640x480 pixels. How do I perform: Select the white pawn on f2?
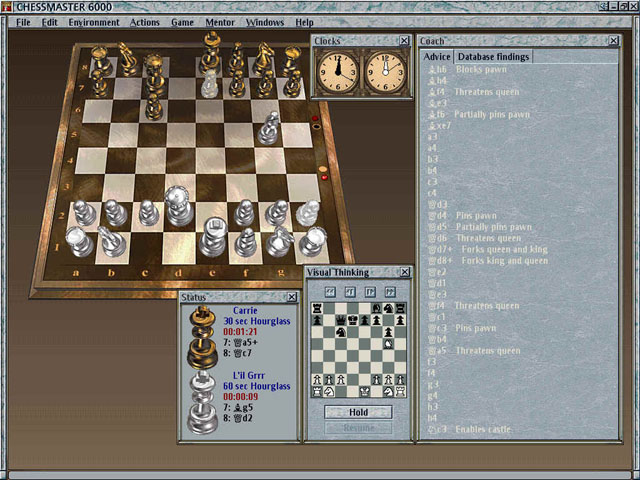(x=244, y=213)
